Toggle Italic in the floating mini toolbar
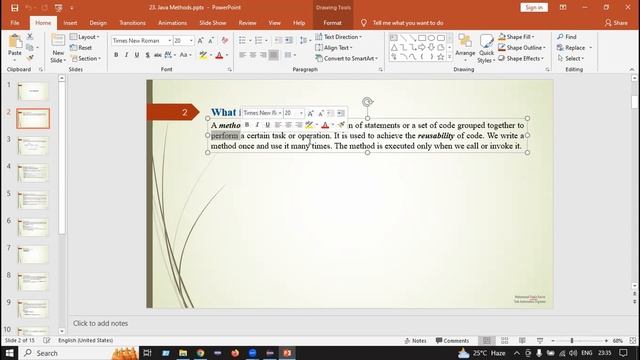640x360 pixels. [257, 124]
